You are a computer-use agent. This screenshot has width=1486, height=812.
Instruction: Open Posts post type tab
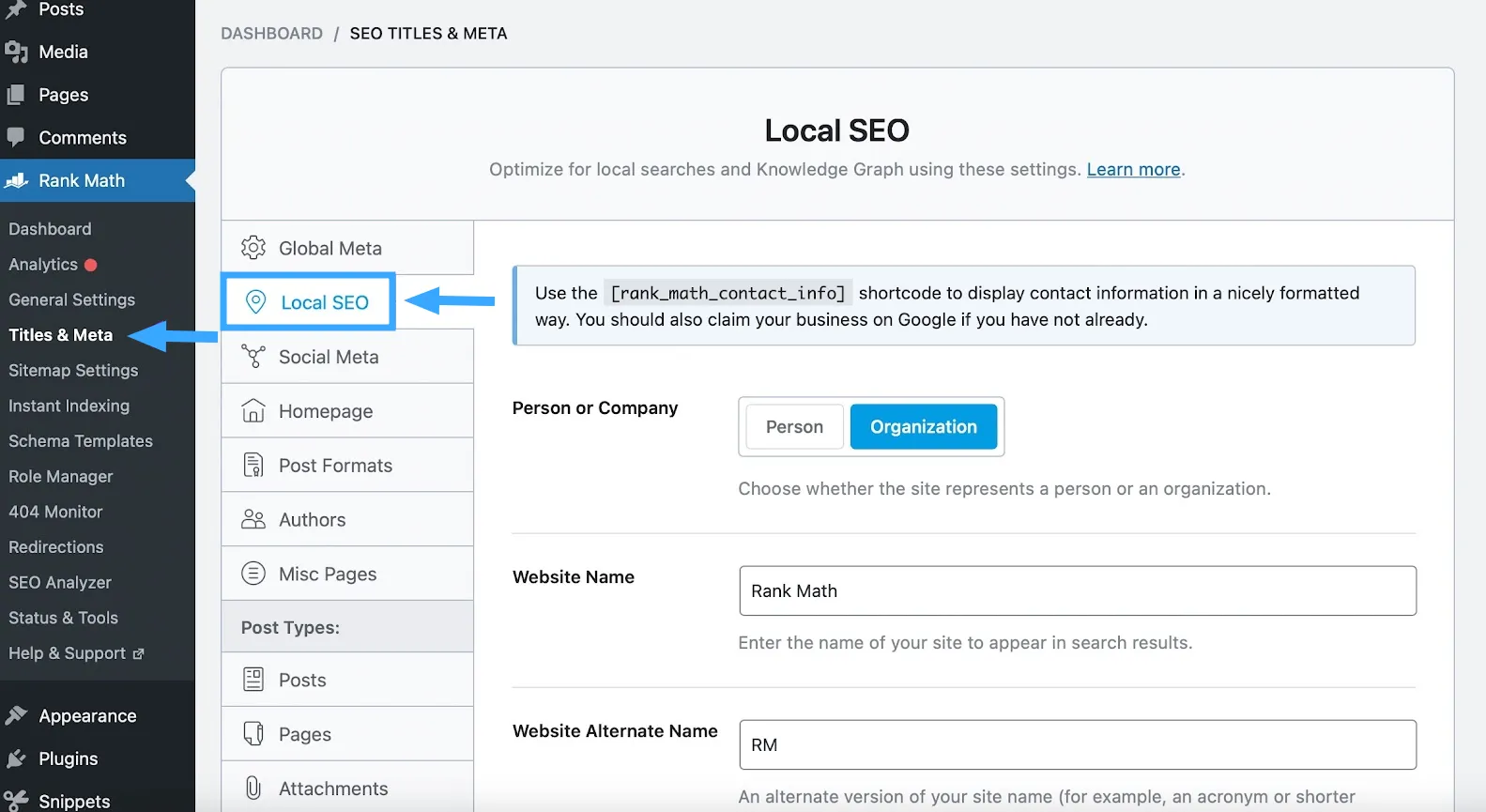(347, 680)
